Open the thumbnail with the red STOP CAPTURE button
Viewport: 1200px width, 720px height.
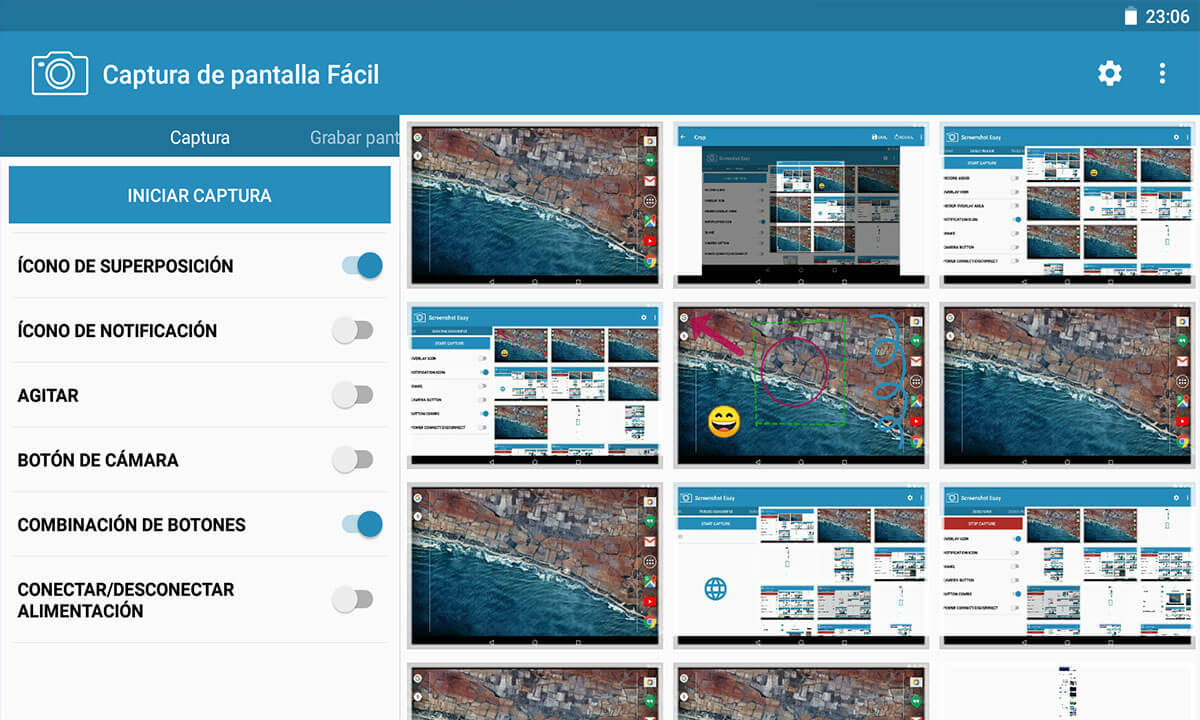[x=1067, y=566]
